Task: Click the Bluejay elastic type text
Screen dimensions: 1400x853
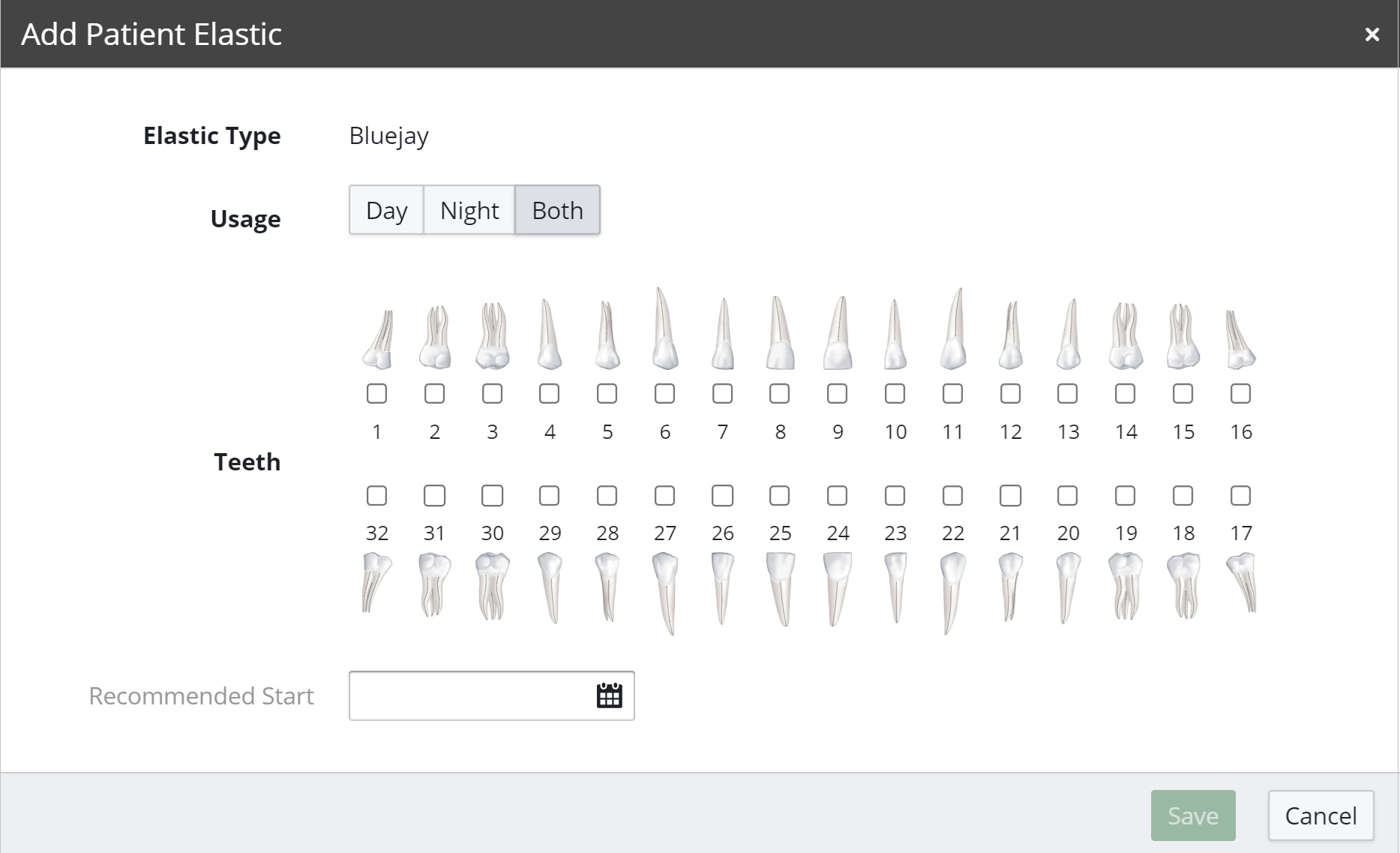Action: pyautogui.click(x=389, y=136)
